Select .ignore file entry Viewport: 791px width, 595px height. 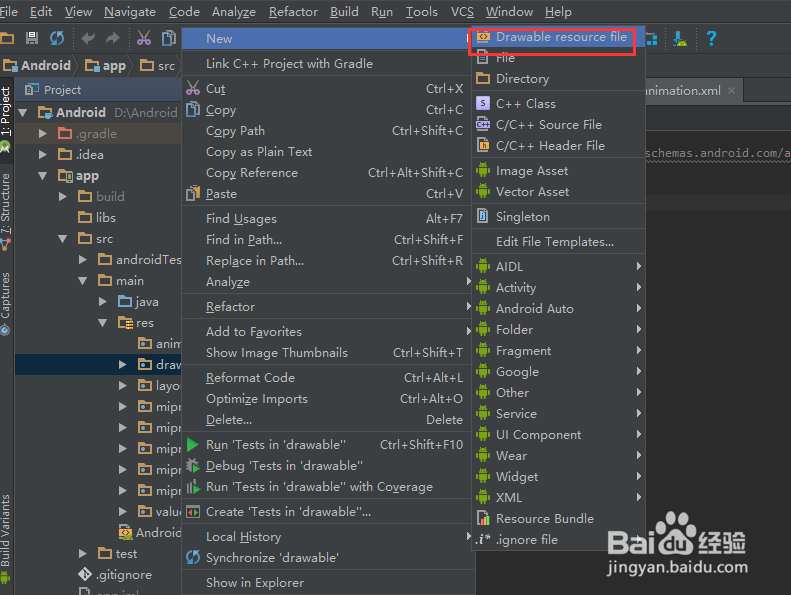coord(558,539)
